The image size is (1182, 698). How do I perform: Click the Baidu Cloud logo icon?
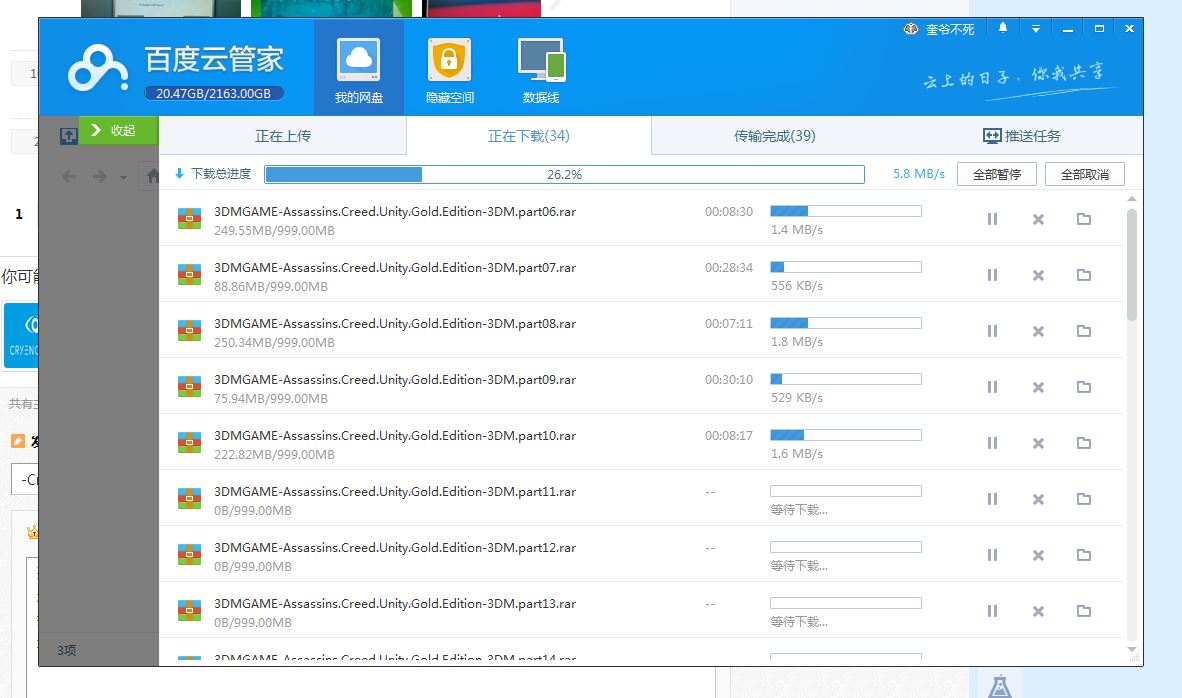pos(97,69)
